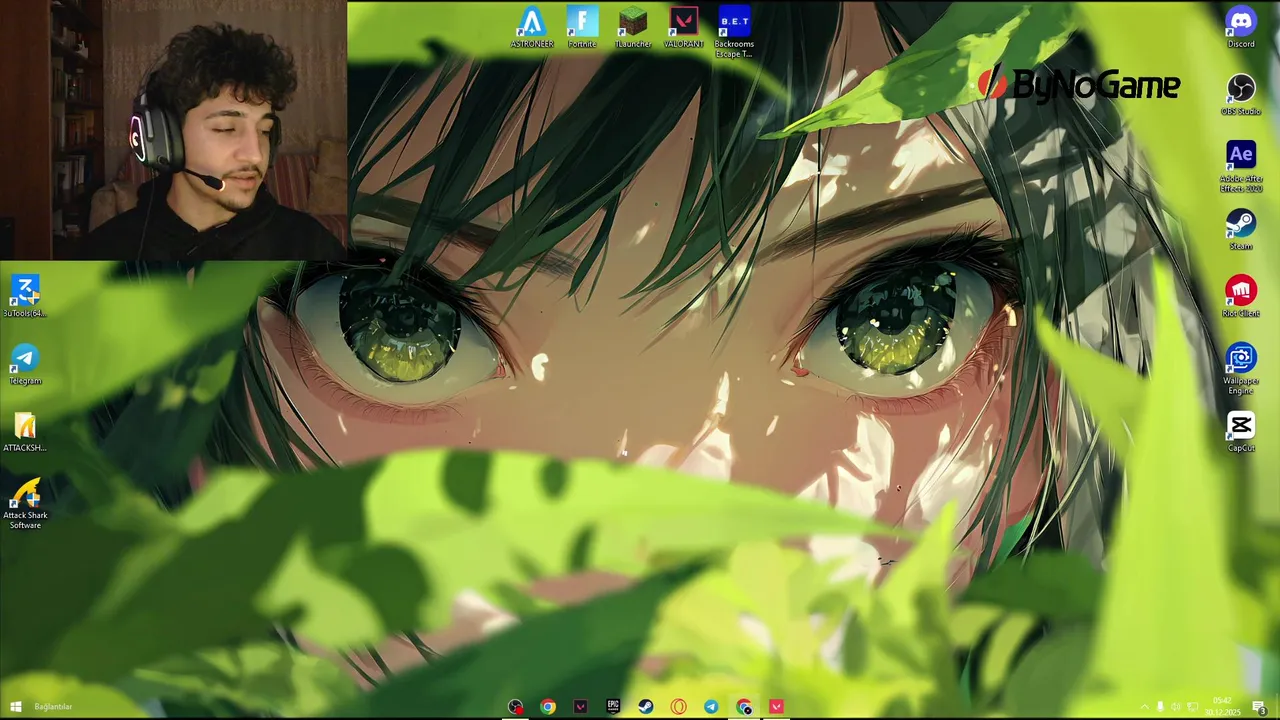Open the clock and date flyout

[x=1222, y=707]
